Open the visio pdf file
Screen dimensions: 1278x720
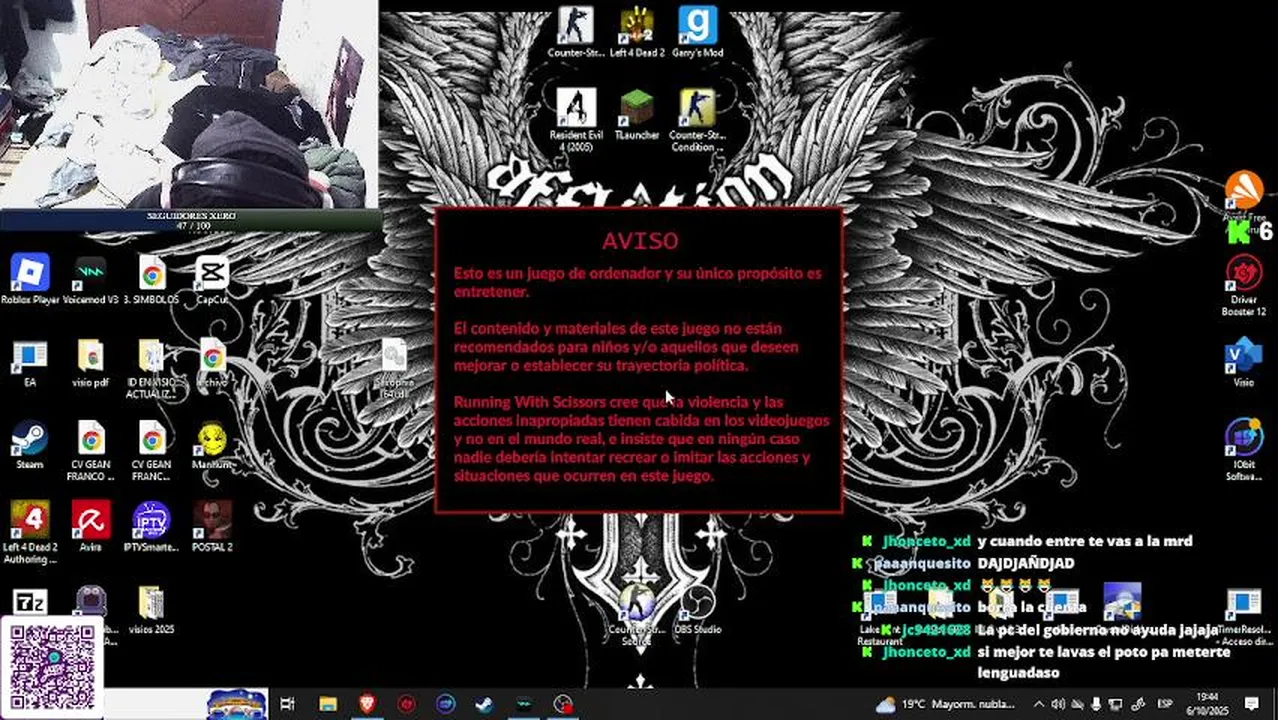91,363
